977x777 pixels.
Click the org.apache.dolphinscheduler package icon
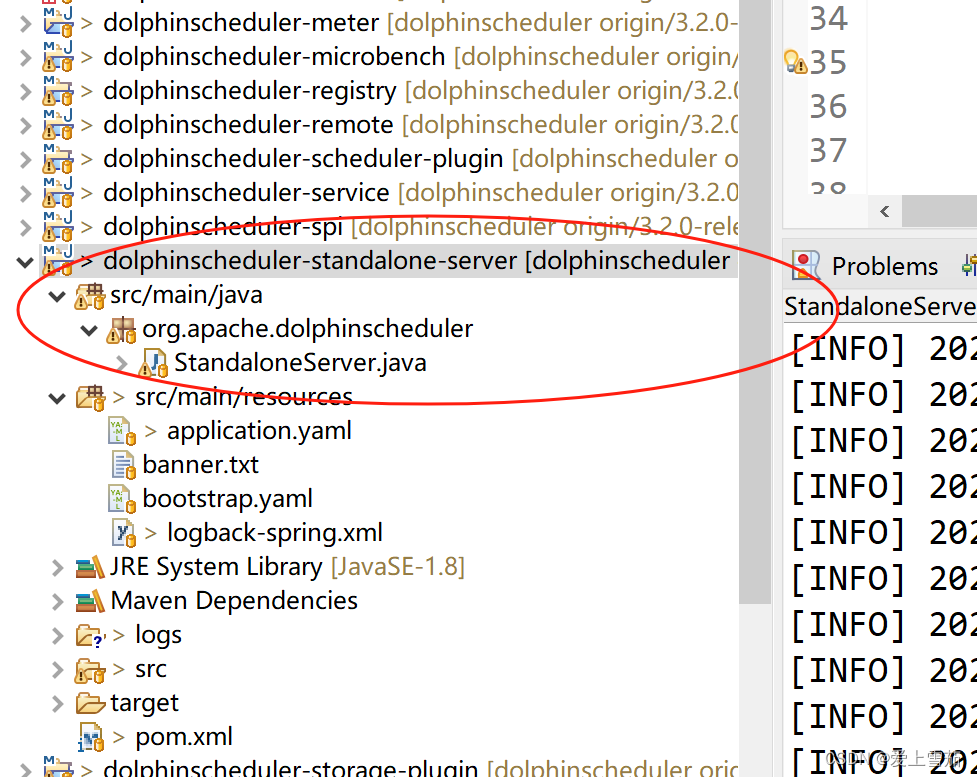pos(121,328)
